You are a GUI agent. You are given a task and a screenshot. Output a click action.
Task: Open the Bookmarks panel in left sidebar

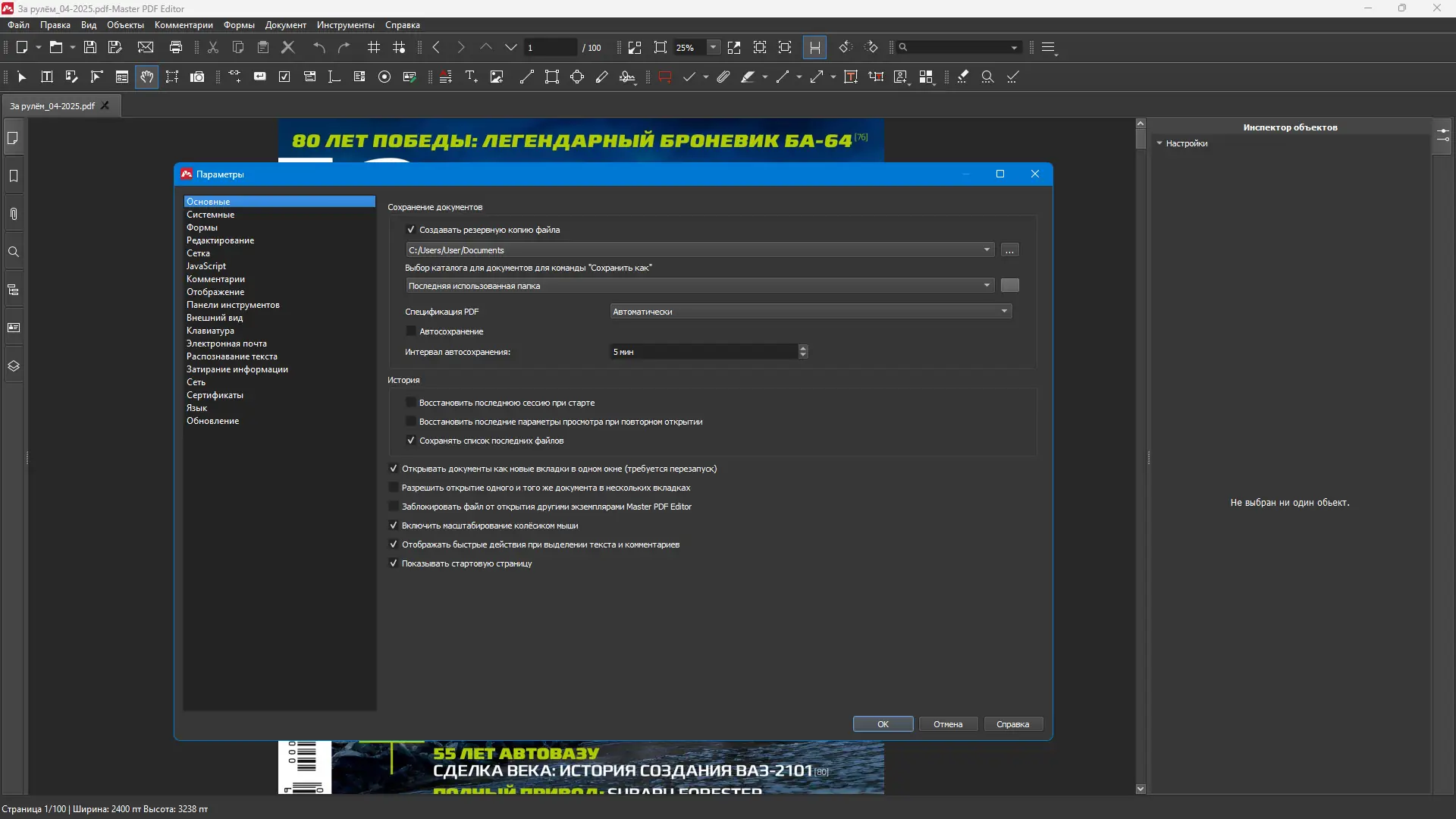point(14,176)
